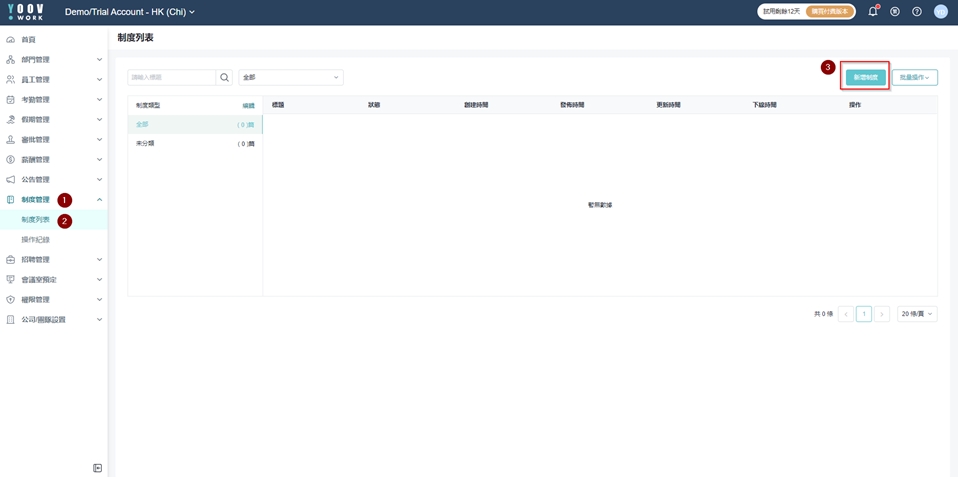Click the 購買付費版本 button
This screenshot has width=958, height=477.
click(x=830, y=12)
